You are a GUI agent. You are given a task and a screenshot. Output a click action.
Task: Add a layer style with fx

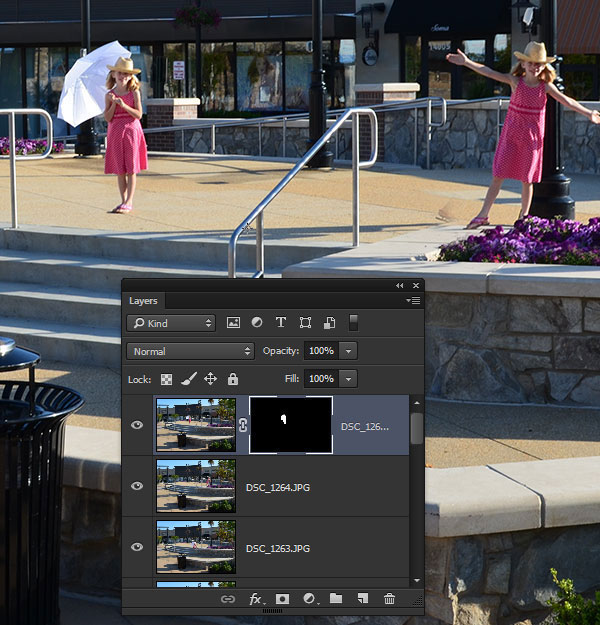tap(255, 599)
